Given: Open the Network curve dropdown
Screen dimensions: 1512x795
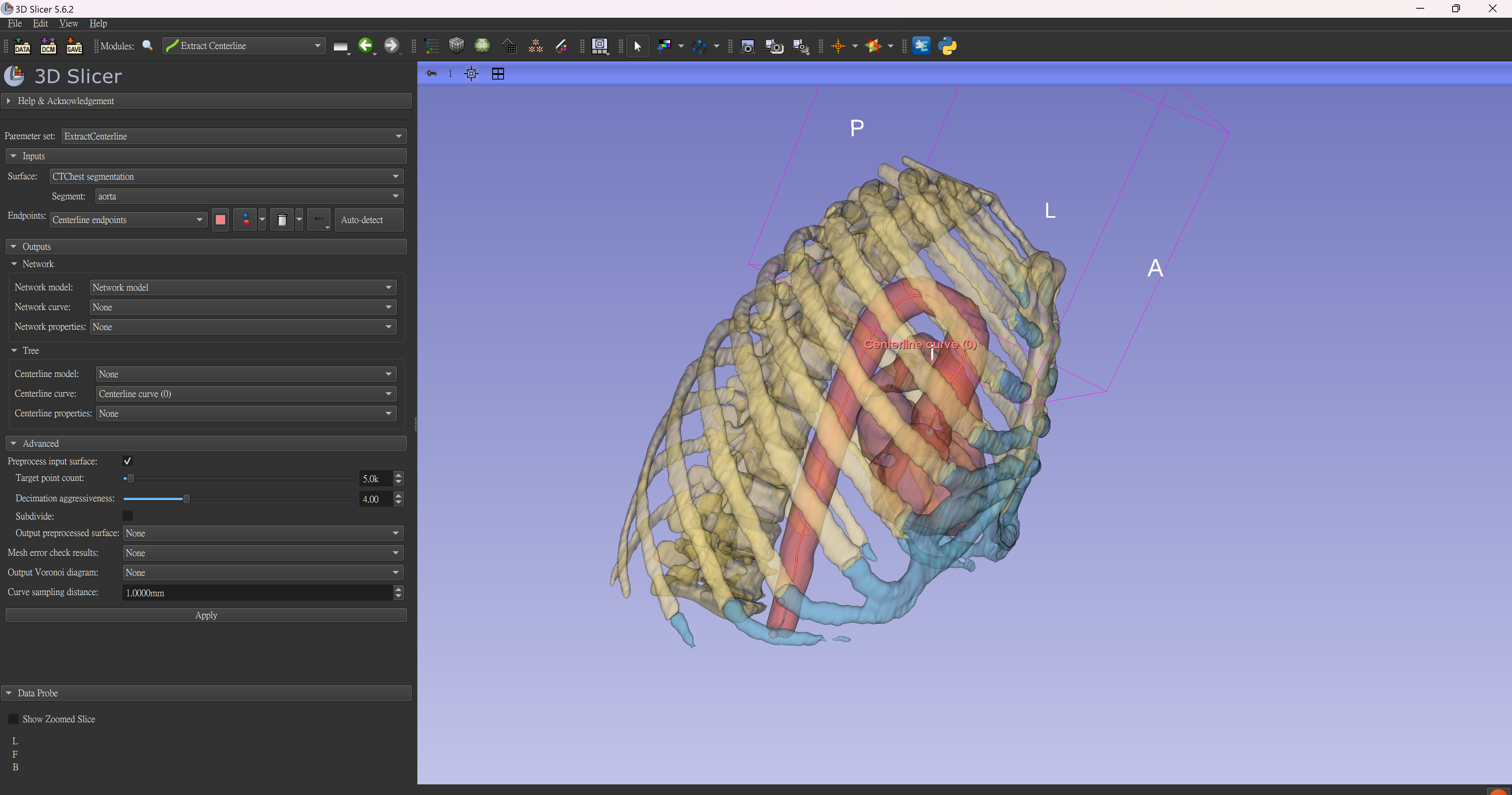Looking at the screenshot, I should coord(243,307).
